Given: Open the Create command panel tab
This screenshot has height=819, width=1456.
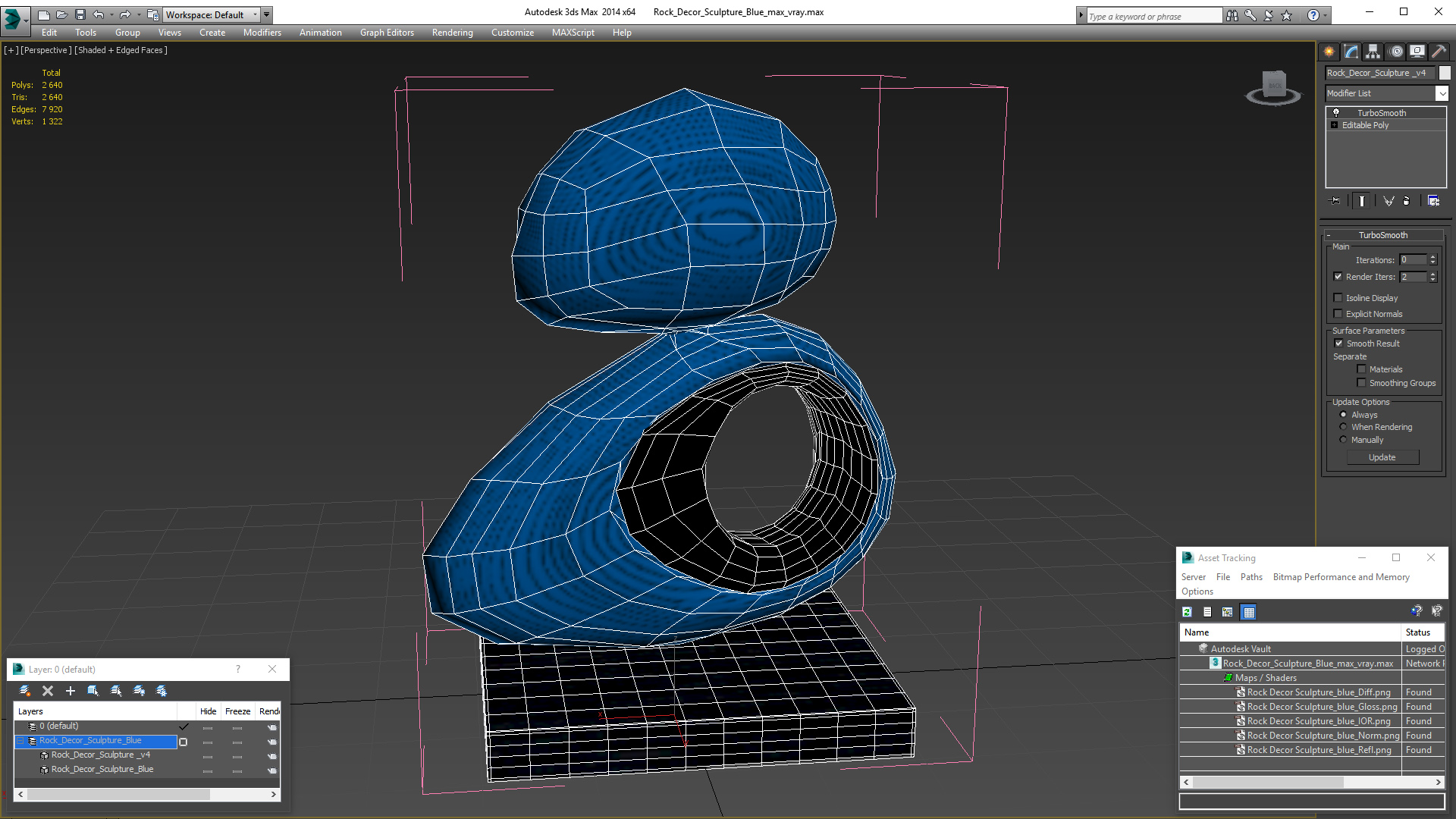Looking at the screenshot, I should [x=1329, y=52].
